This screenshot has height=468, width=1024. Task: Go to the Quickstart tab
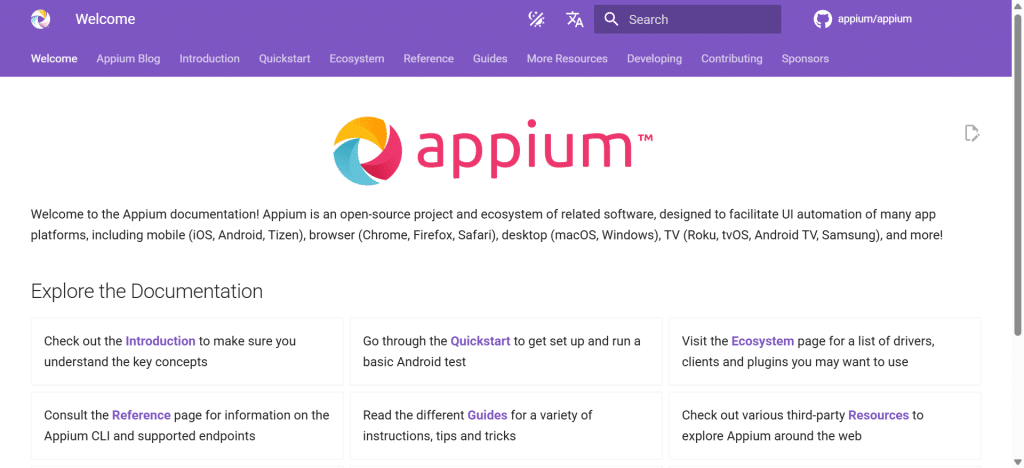pyautogui.click(x=284, y=59)
